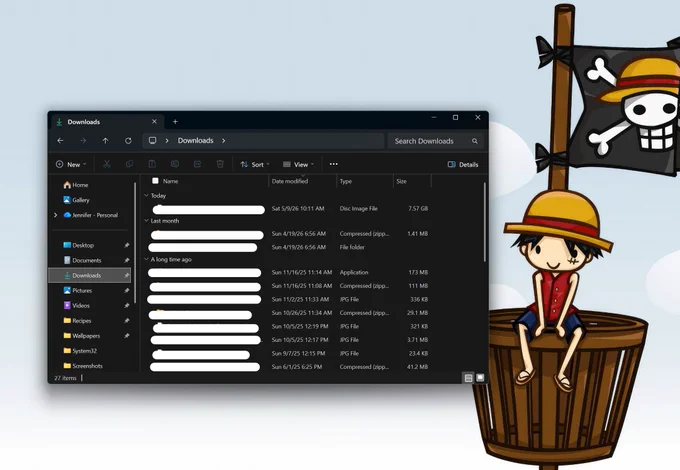Unpin Videos using its pin icon

pyautogui.click(x=127, y=306)
